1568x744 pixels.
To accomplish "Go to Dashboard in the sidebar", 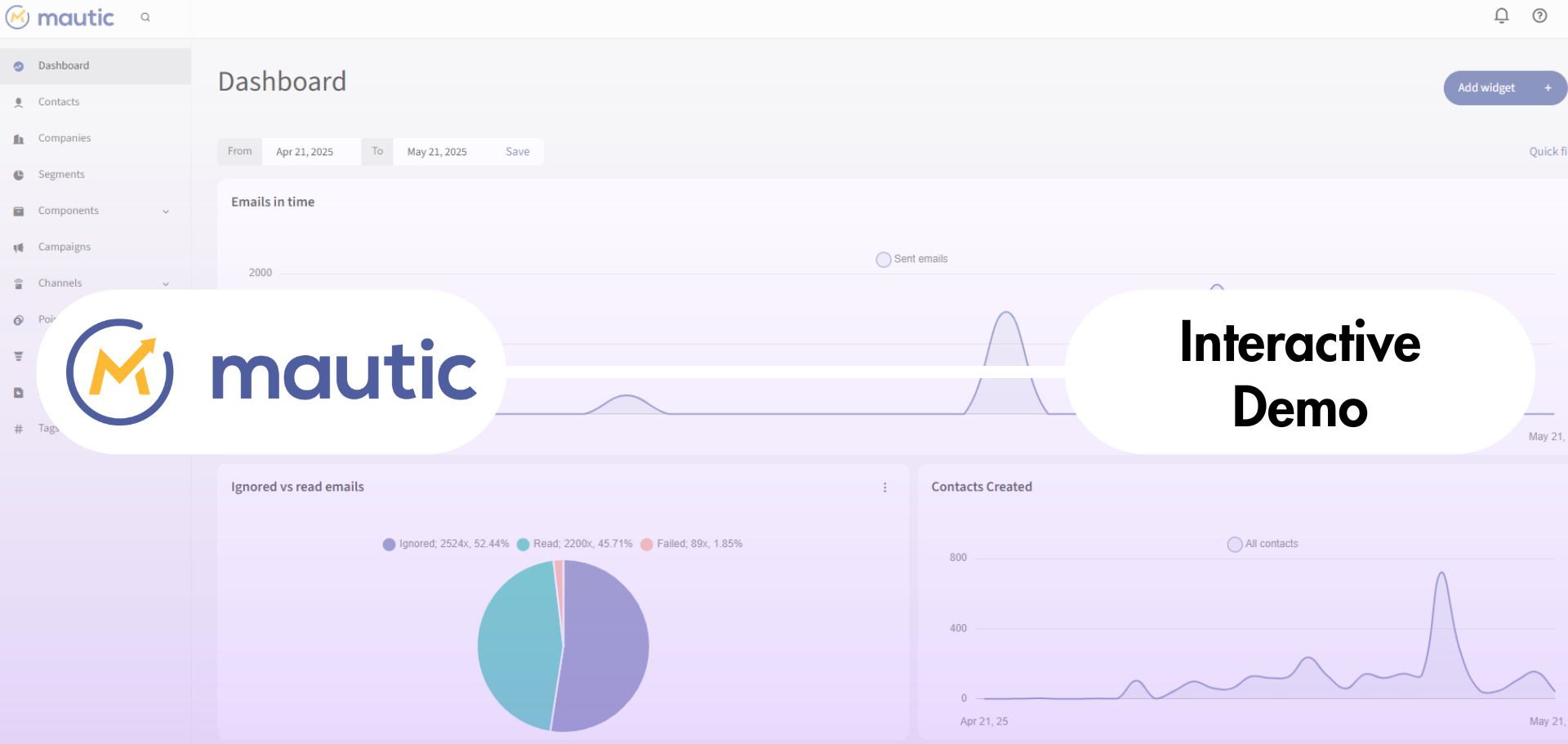I will tap(96, 66).
